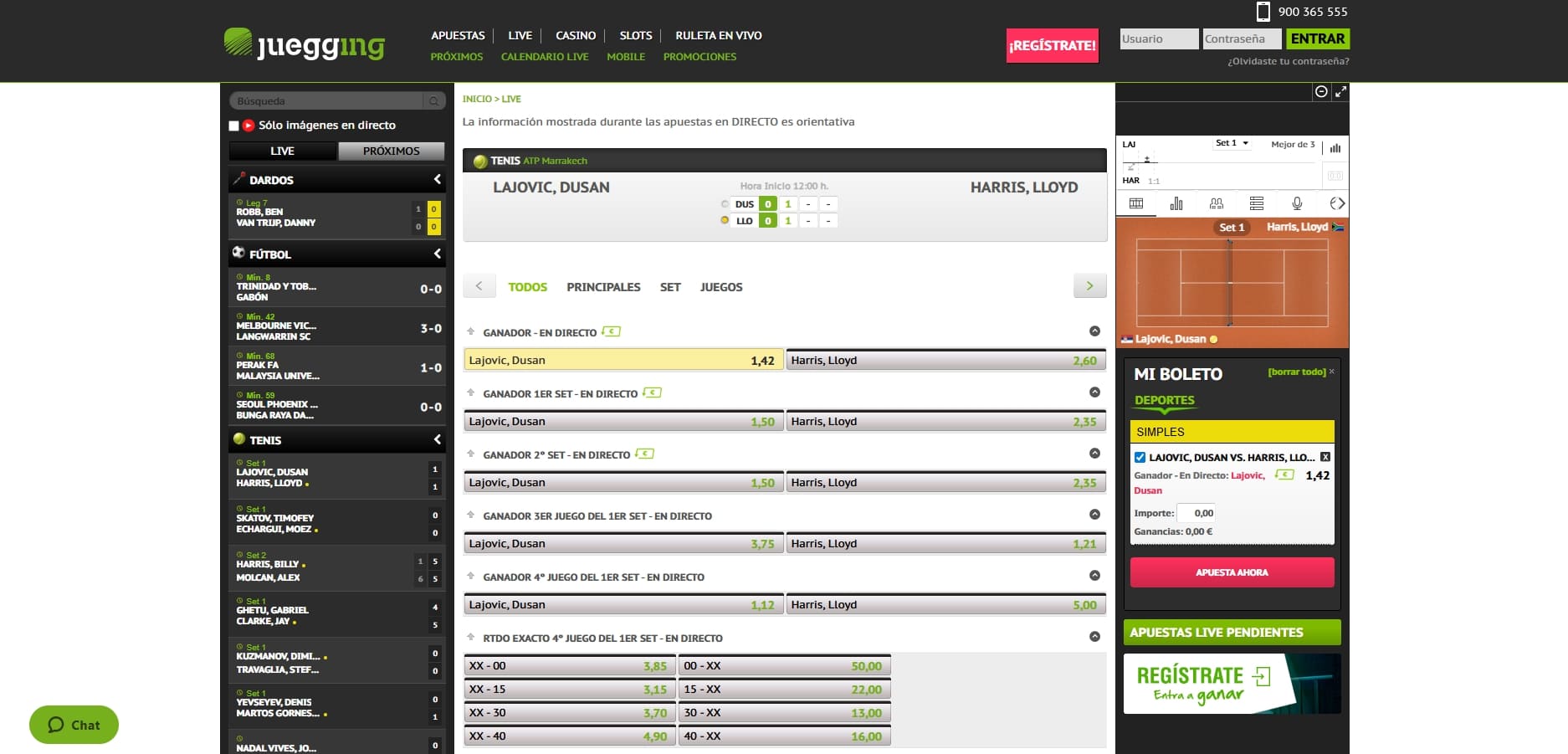Click the minimize circle icon on match widget
The image size is (1568, 754).
tap(1321, 92)
